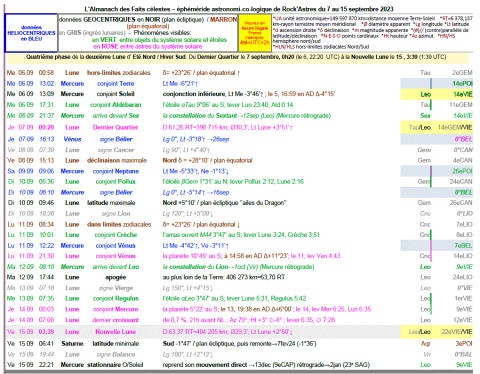Select the 'dernier croissant' pink event
Viewport: 480px width, 374px height.
(115, 320)
